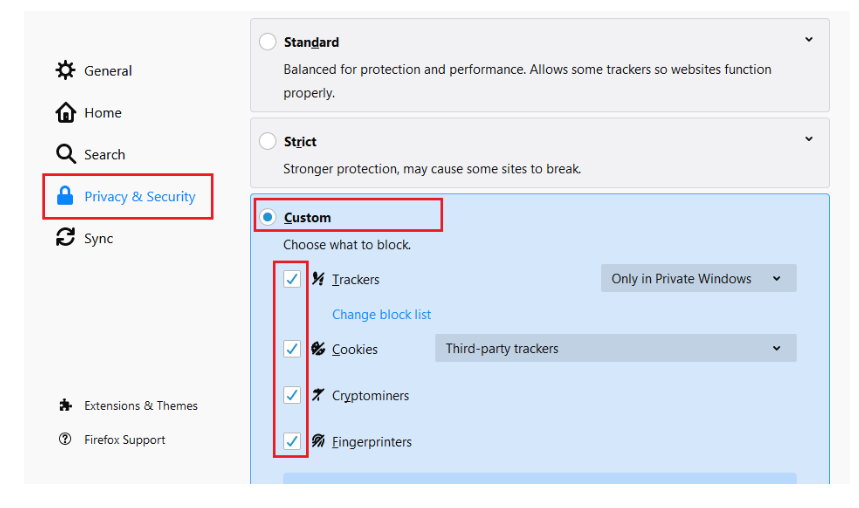Open the Only in Private Windows dropdown

tap(698, 278)
